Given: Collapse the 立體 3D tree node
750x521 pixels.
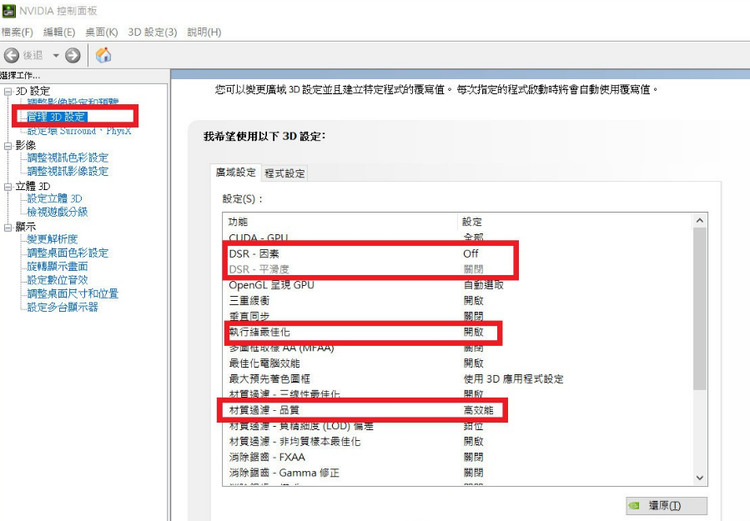Looking at the screenshot, I should click(x=7, y=186).
